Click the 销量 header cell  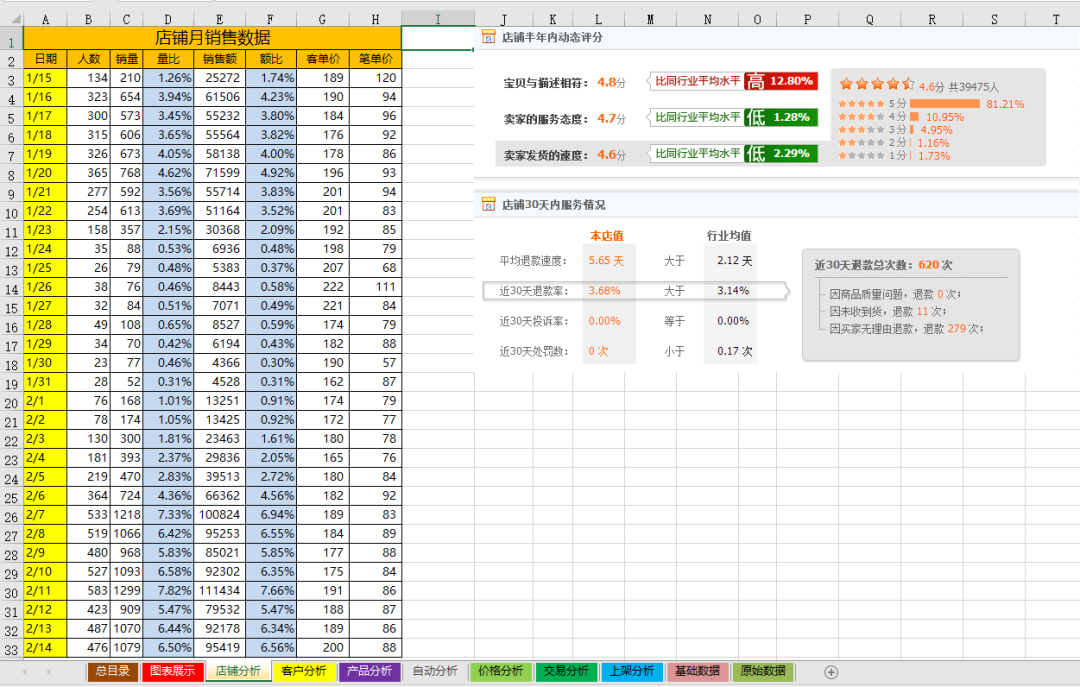[126, 59]
